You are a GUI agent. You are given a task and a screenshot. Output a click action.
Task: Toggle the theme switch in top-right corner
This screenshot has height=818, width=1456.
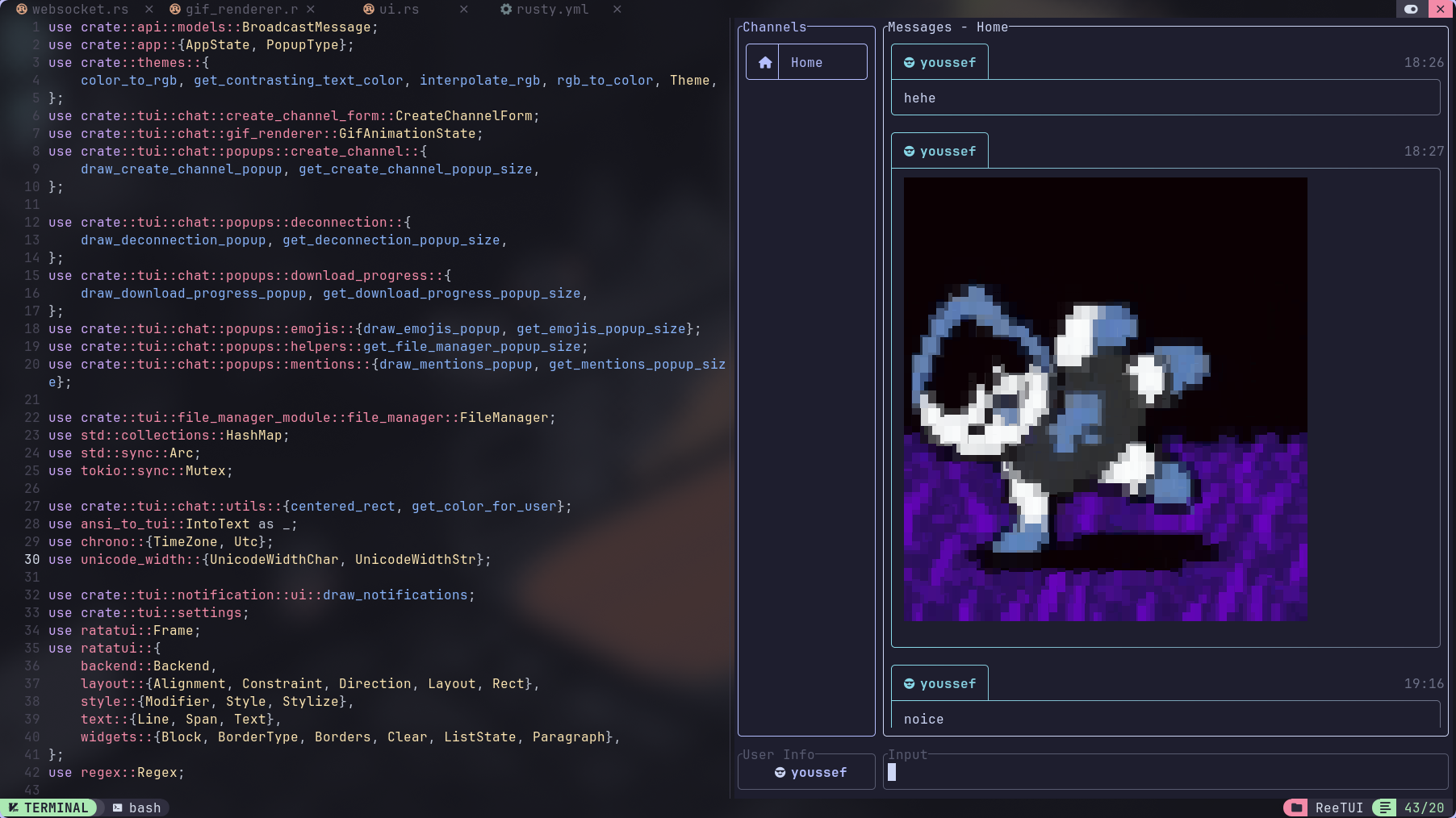click(x=1411, y=9)
